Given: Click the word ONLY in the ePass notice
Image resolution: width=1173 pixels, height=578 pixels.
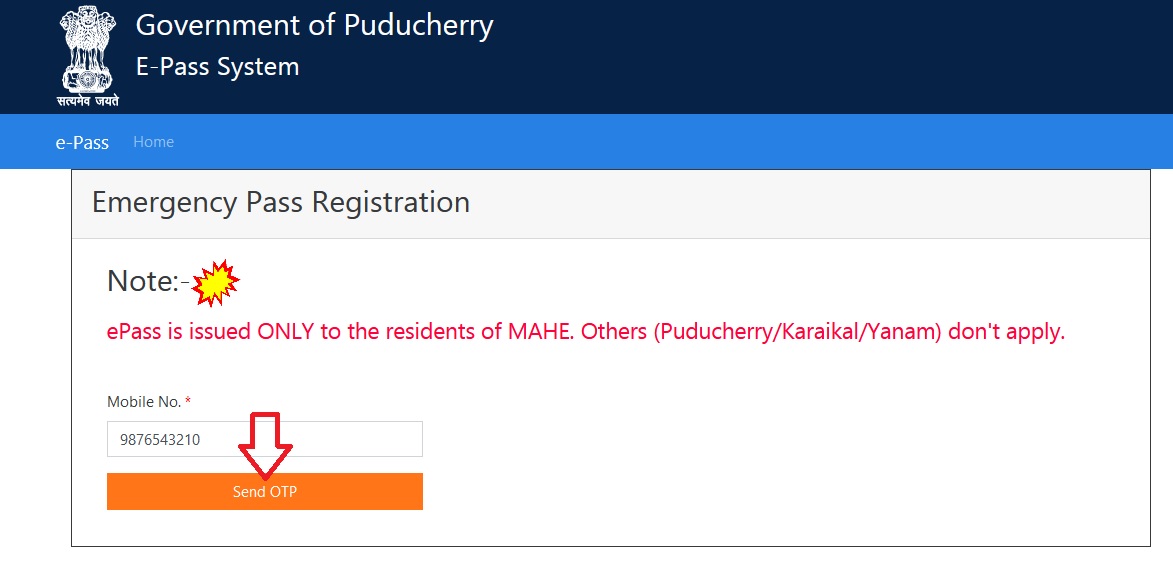Looking at the screenshot, I should click(x=286, y=332).
